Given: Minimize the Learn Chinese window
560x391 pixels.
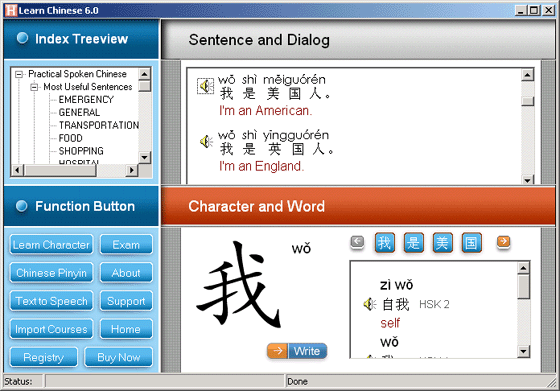Looking at the screenshot, I should 521,10.
